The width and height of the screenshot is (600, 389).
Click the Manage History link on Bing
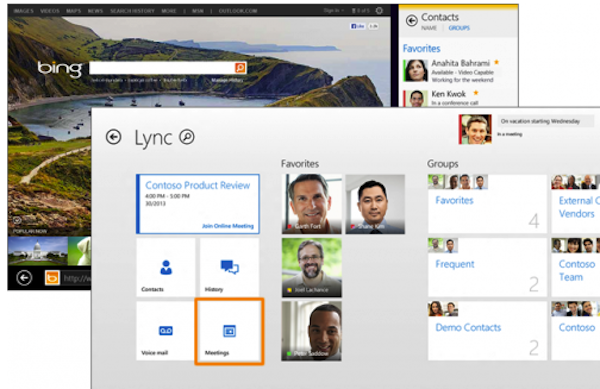pos(227,80)
